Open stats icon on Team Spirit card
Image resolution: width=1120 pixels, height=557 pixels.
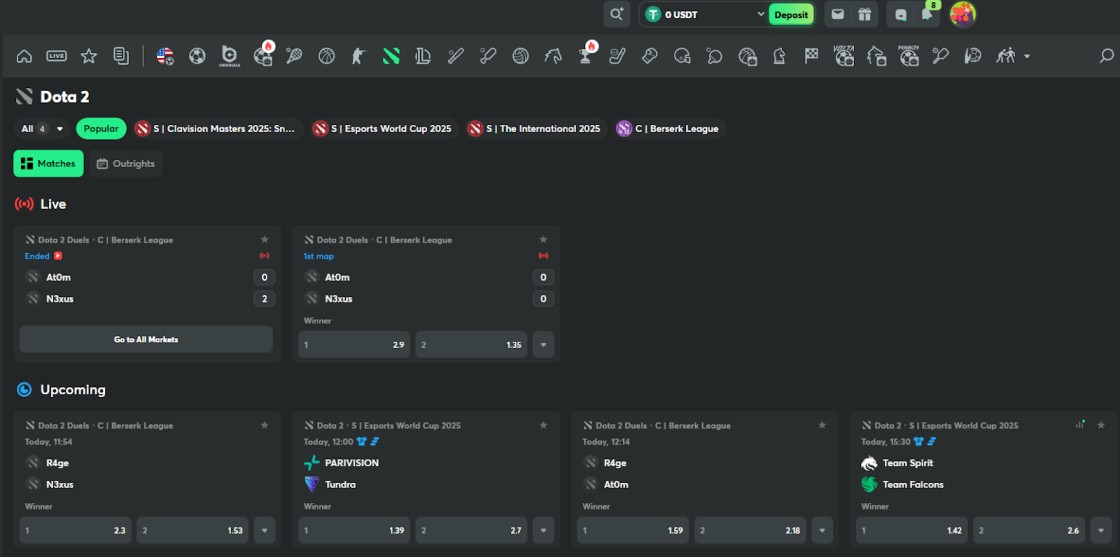click(x=1080, y=424)
